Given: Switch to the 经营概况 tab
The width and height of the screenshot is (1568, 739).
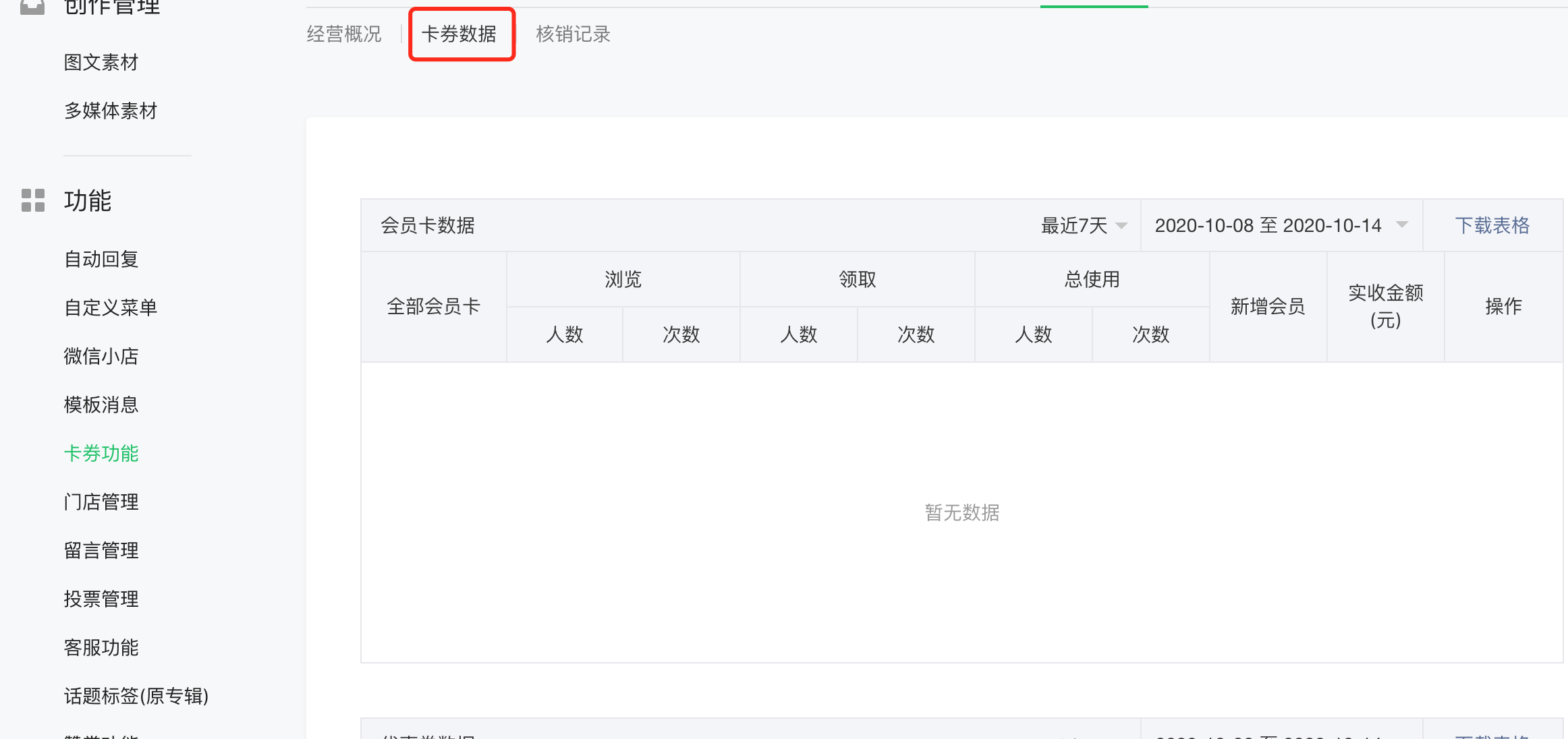Looking at the screenshot, I should [x=344, y=34].
